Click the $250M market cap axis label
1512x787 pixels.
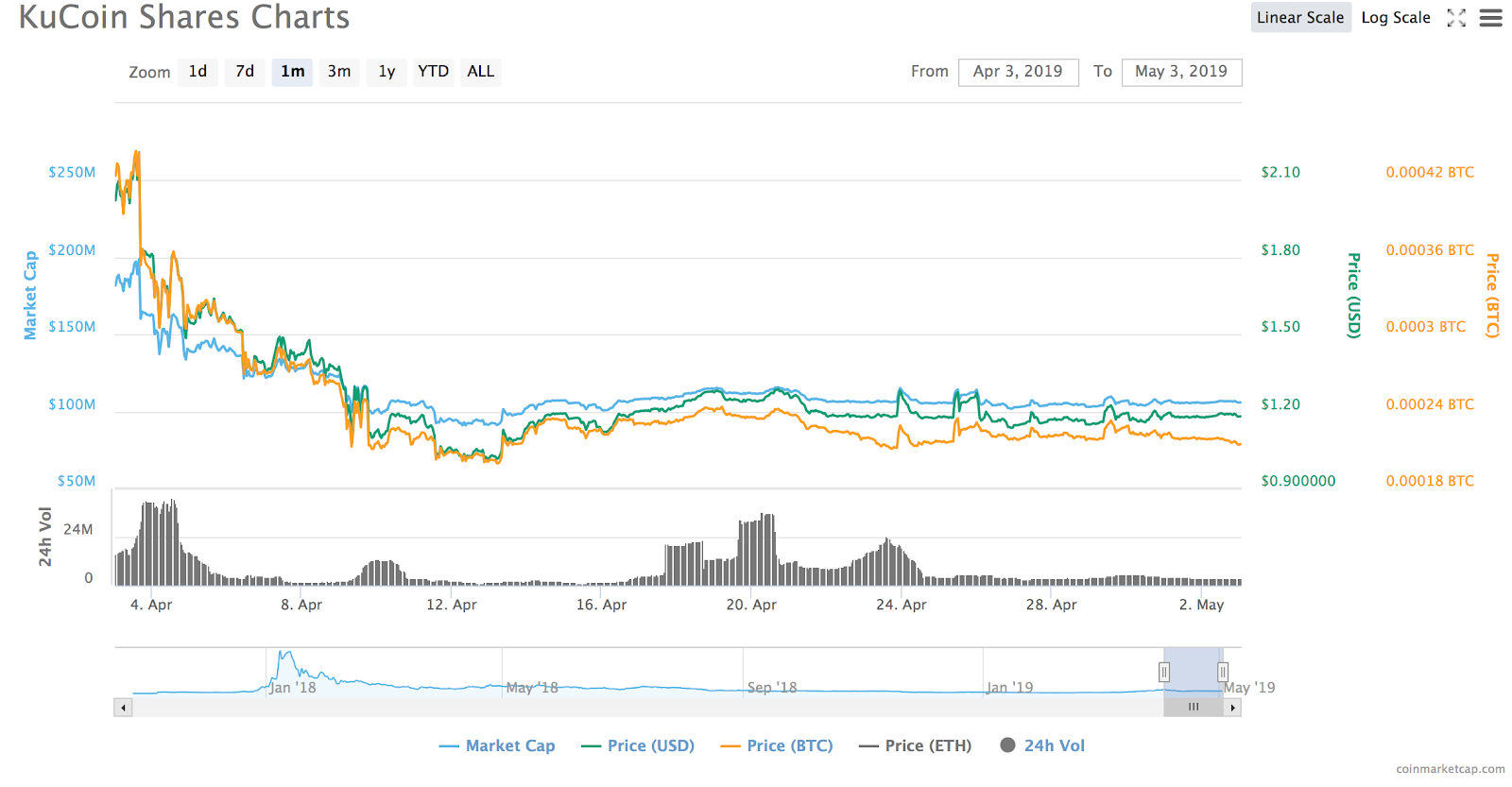pyautogui.click(x=72, y=172)
